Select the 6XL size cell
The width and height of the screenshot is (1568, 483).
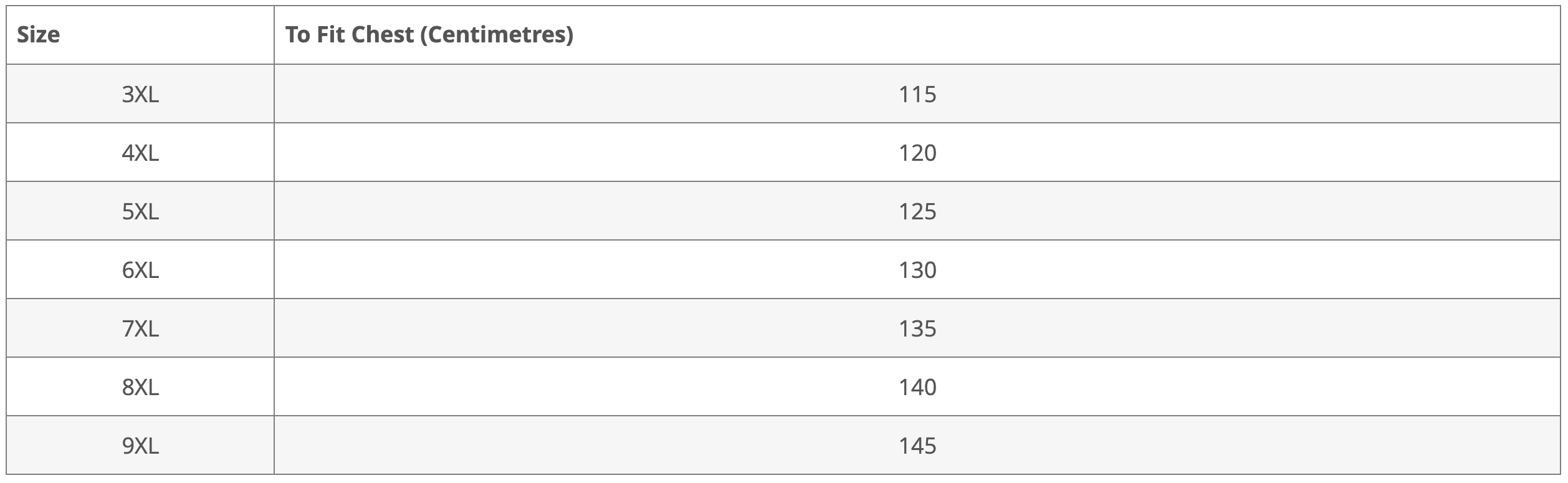[140, 269]
